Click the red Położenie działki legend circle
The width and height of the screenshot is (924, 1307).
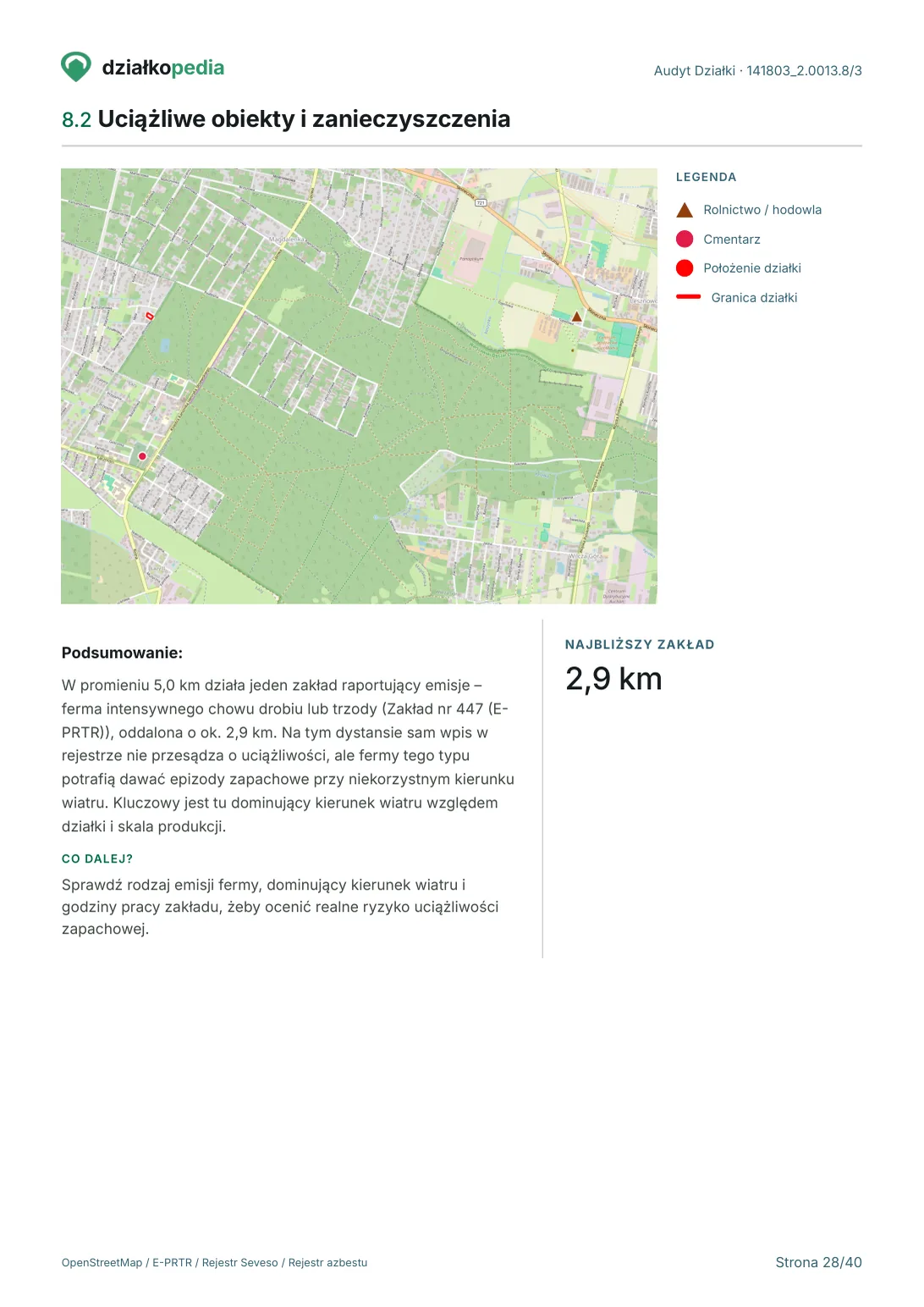point(685,268)
